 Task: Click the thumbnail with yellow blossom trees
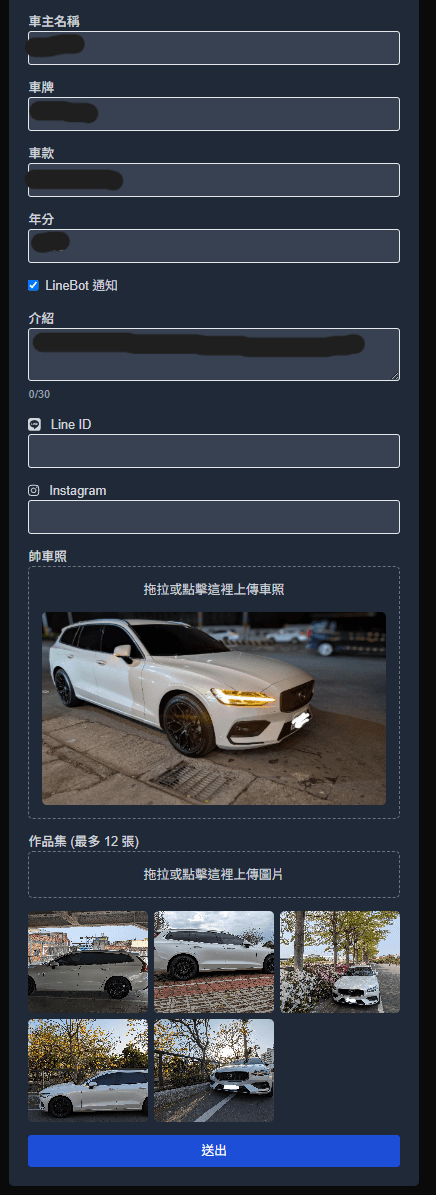[88, 1070]
